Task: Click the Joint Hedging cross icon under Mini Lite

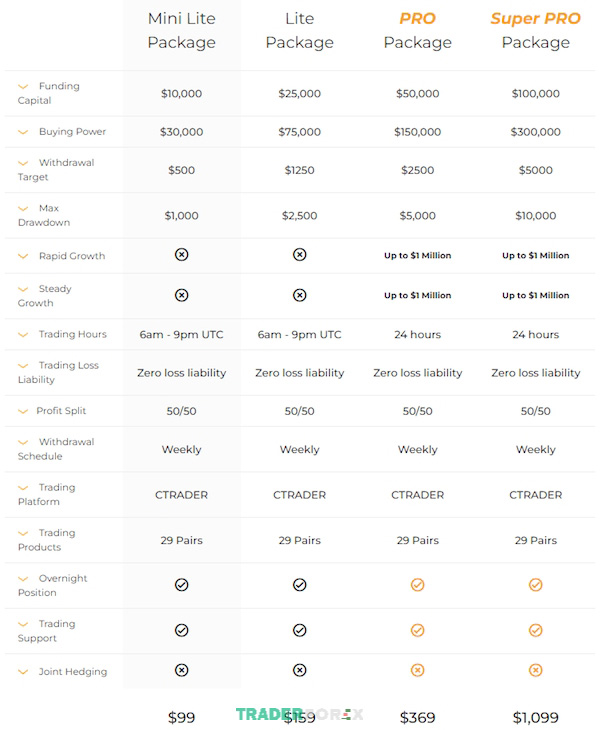Action: click(x=182, y=670)
